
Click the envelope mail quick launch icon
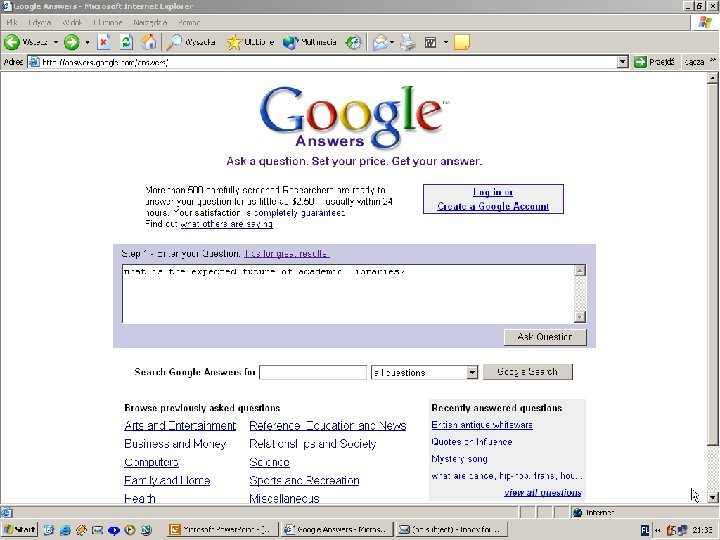(x=97, y=530)
